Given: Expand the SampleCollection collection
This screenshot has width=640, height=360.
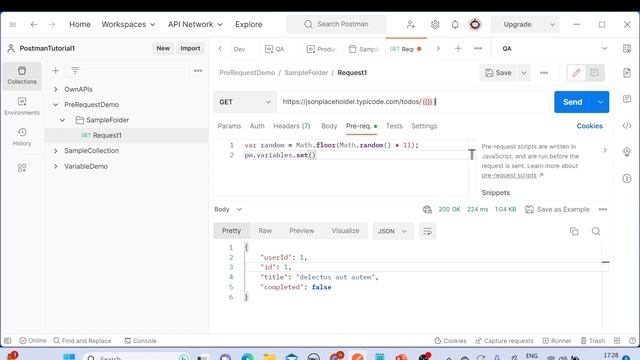Looking at the screenshot, I should [x=56, y=151].
